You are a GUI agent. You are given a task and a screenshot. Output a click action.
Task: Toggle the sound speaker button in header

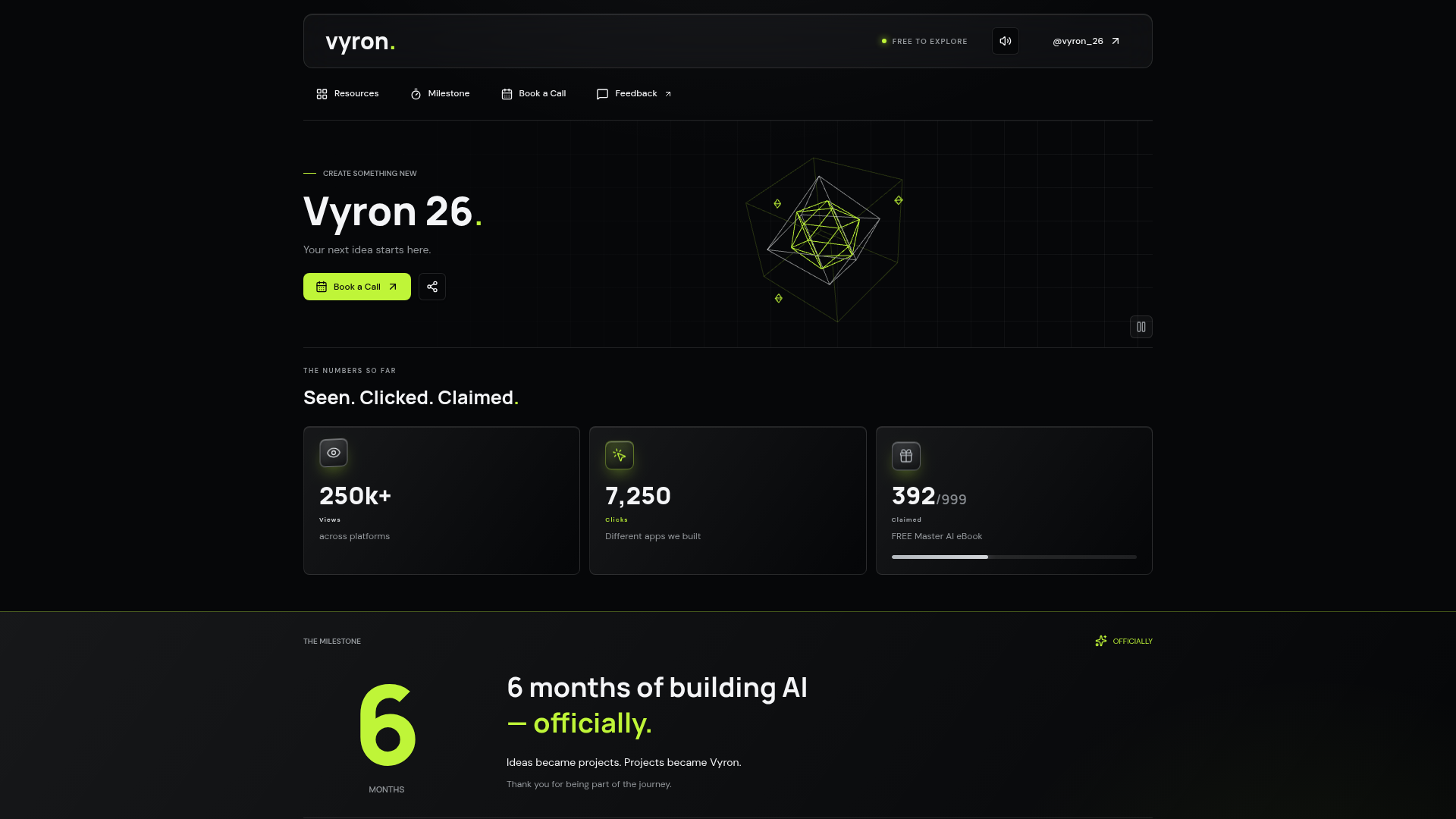pos(1005,41)
